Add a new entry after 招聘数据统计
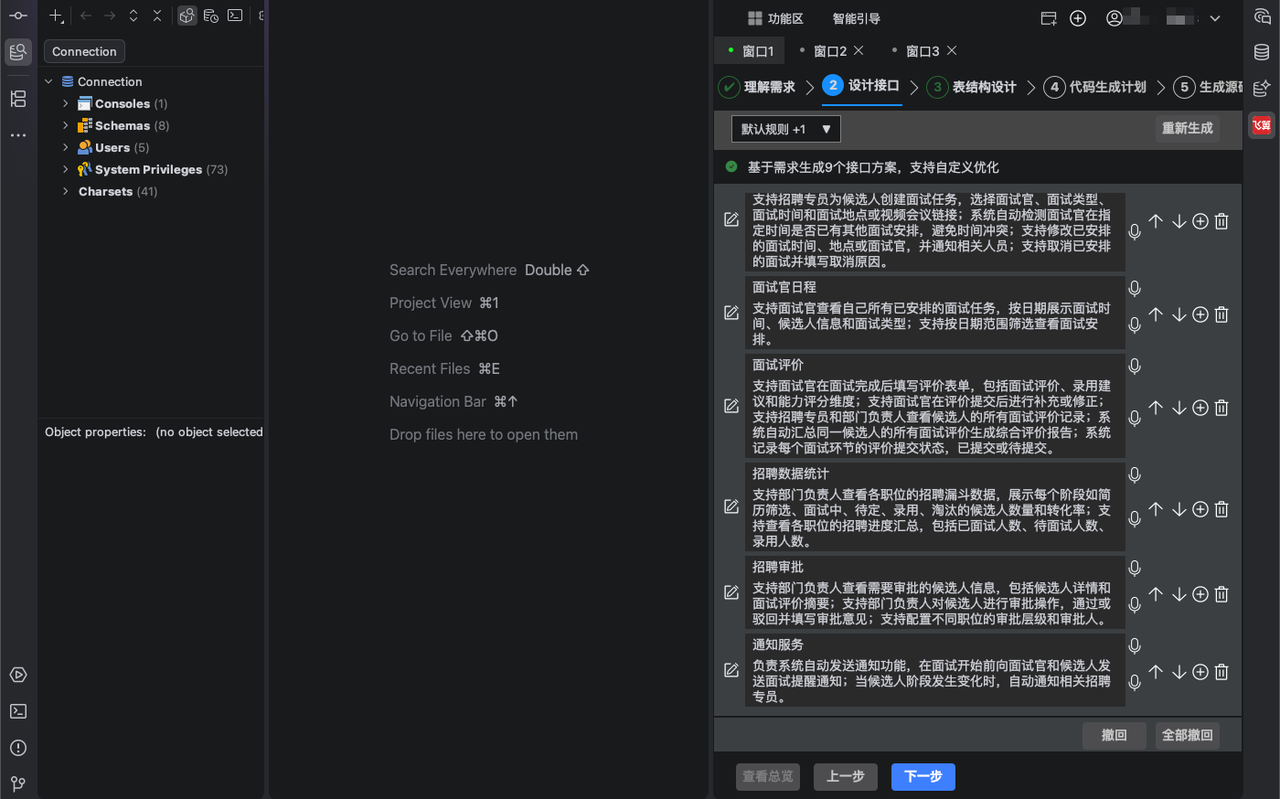The height and width of the screenshot is (799, 1280). [1200, 510]
